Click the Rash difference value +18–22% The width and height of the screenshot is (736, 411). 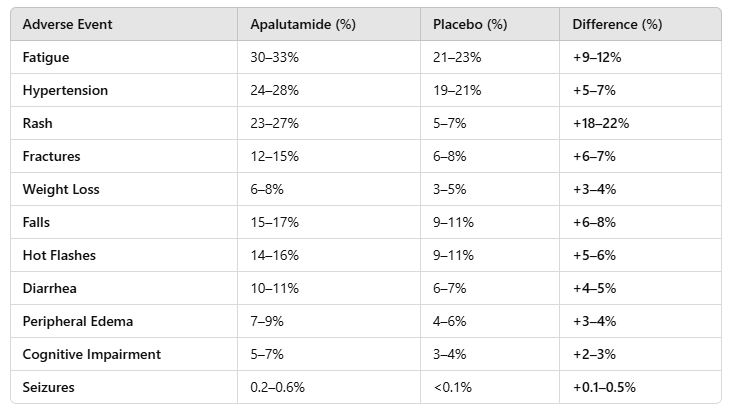601,123
